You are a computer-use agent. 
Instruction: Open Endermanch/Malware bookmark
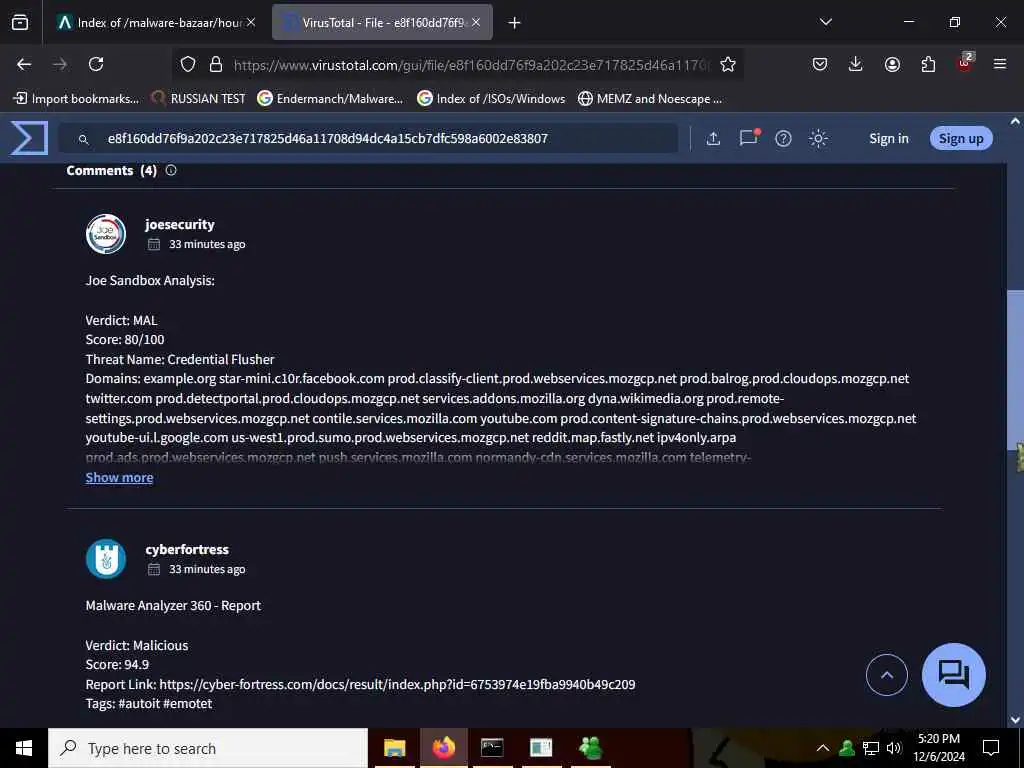[x=330, y=99]
